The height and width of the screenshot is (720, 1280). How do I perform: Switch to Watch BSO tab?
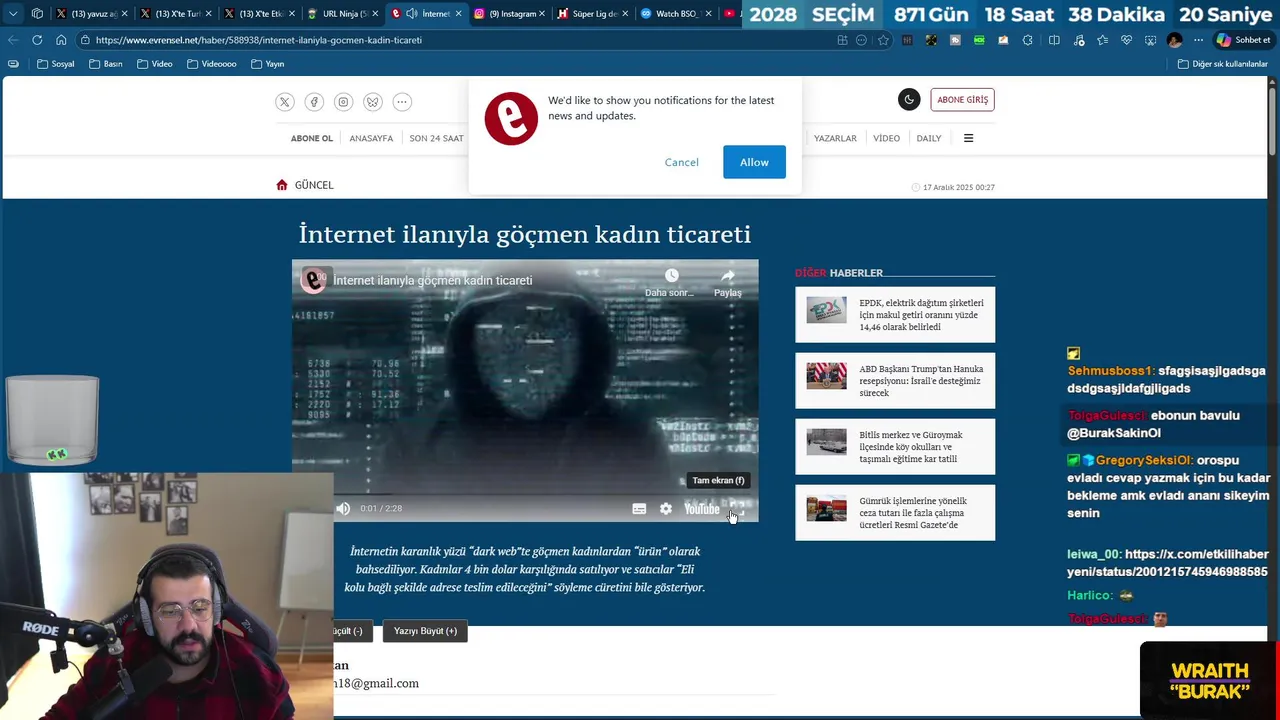pos(676,14)
